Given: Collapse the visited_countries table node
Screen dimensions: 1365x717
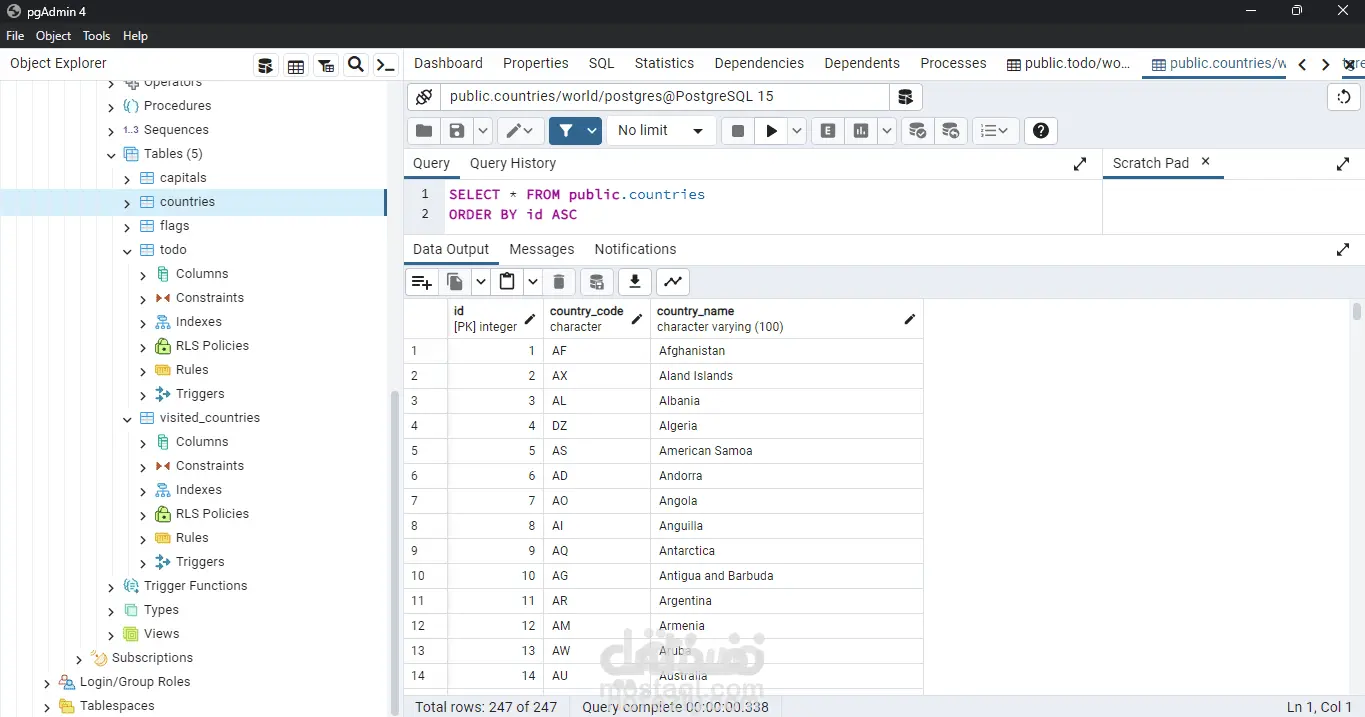Looking at the screenshot, I should pos(127,419).
